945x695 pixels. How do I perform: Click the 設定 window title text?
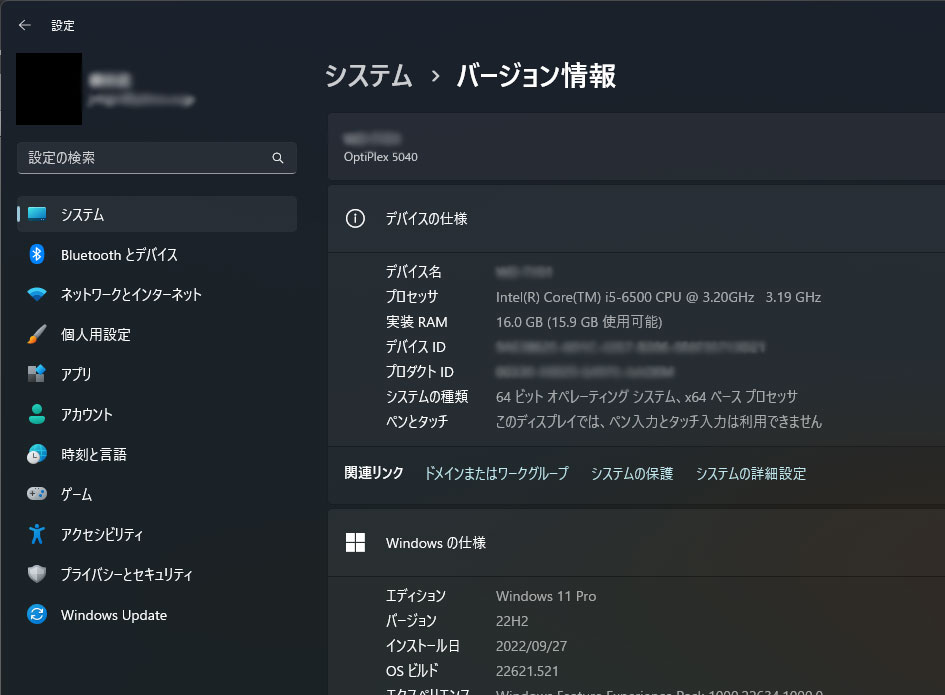point(63,25)
